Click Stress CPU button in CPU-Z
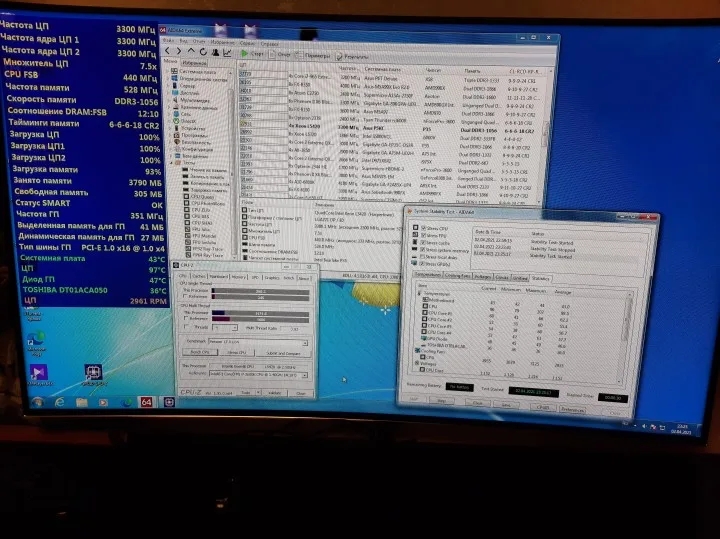Image resolution: width=720 pixels, height=539 pixels. (236, 352)
